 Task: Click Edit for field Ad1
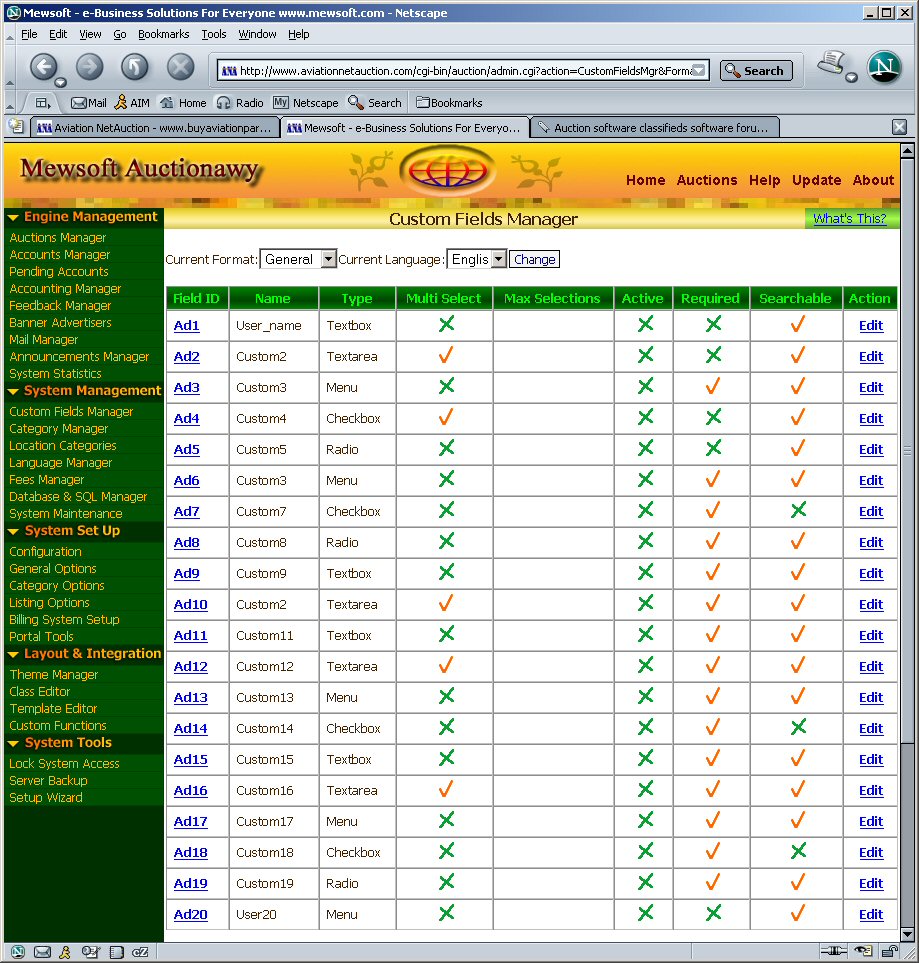871,326
